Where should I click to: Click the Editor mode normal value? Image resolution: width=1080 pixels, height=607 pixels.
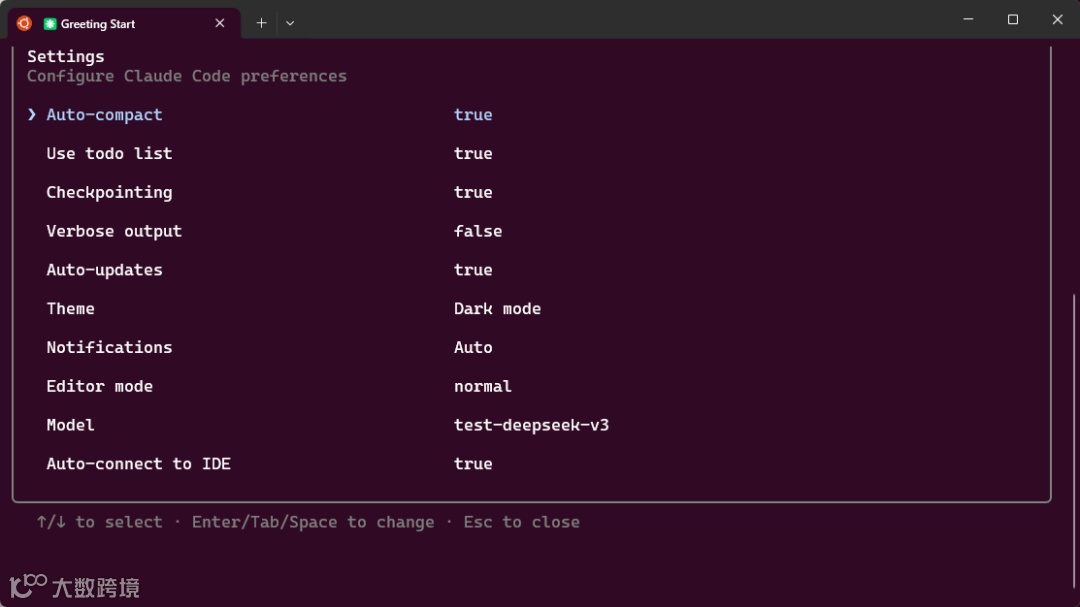click(x=482, y=387)
